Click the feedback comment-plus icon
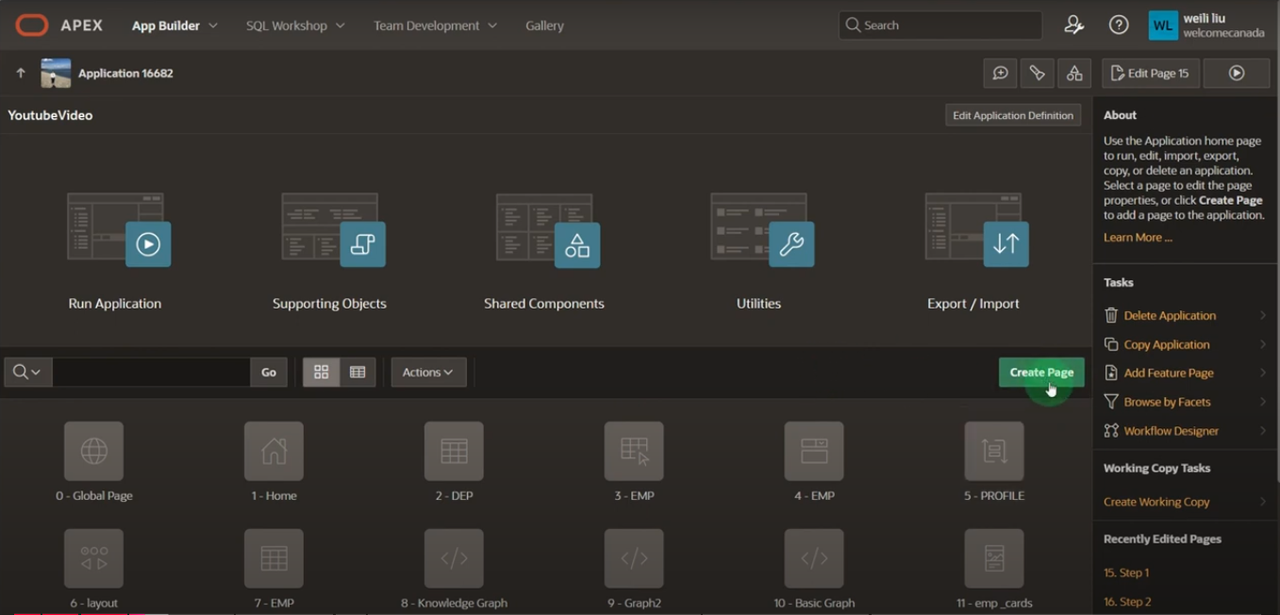Viewport: 1280px width, 615px height. coord(1000,73)
